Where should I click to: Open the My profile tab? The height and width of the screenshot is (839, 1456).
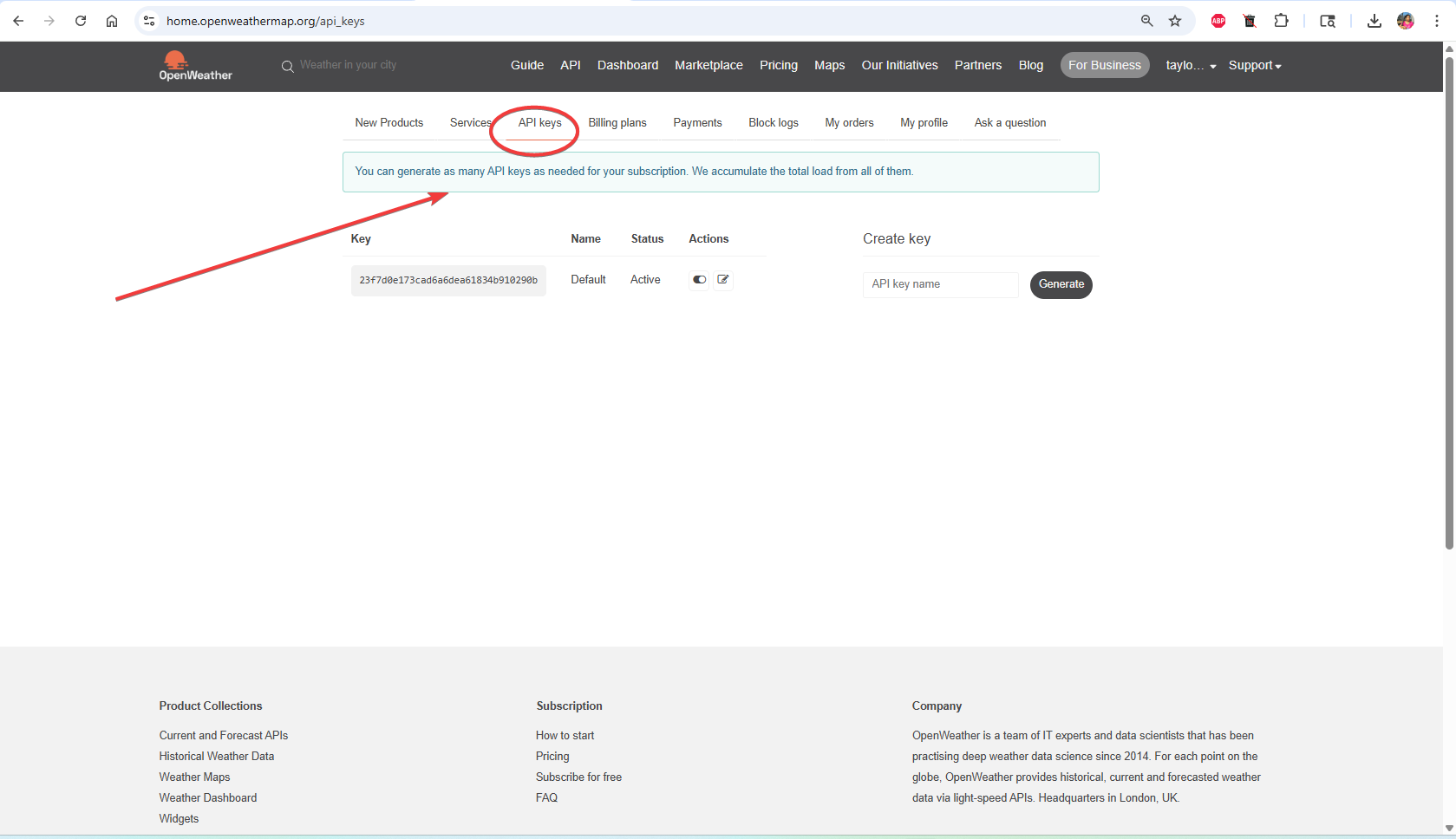[x=924, y=122]
